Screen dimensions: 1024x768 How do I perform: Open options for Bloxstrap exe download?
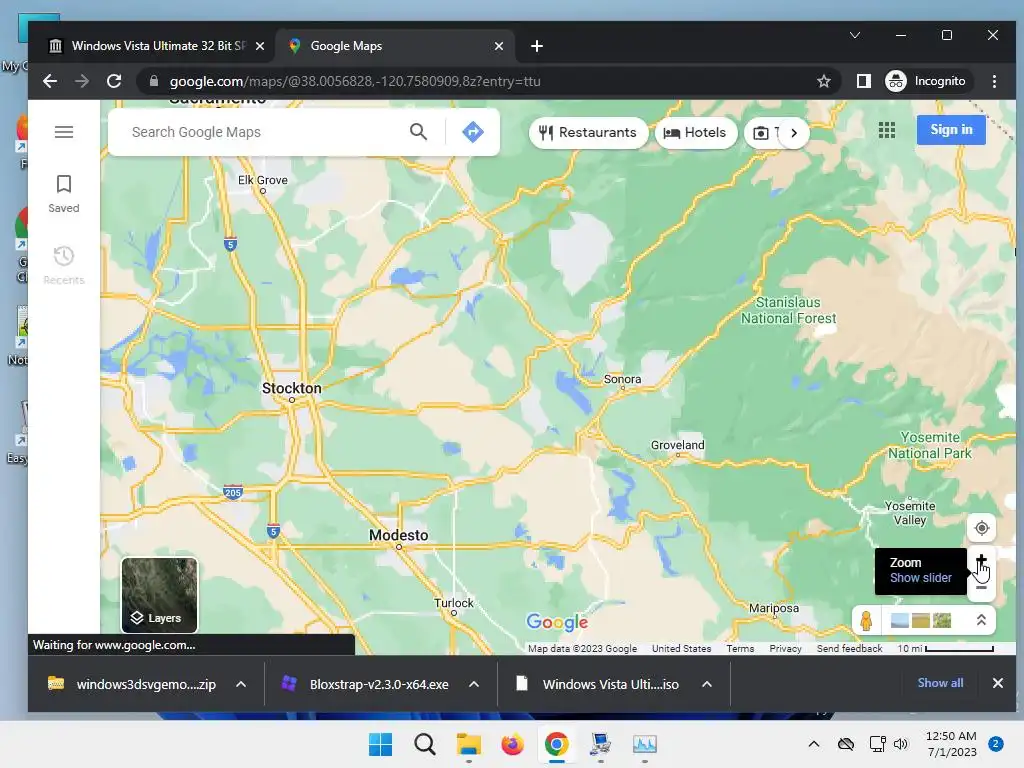click(474, 684)
